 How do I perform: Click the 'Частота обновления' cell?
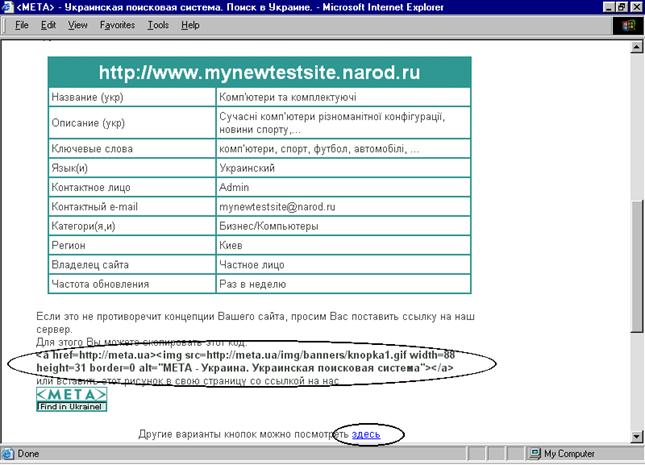coord(132,284)
